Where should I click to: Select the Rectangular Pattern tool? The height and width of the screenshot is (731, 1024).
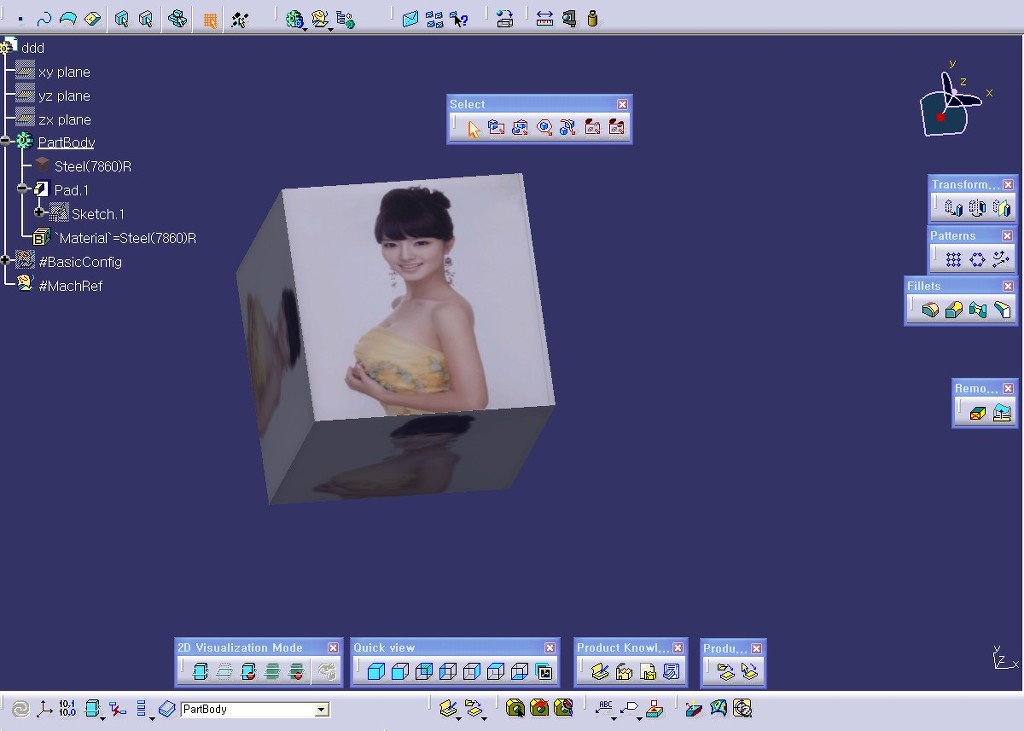click(953, 260)
